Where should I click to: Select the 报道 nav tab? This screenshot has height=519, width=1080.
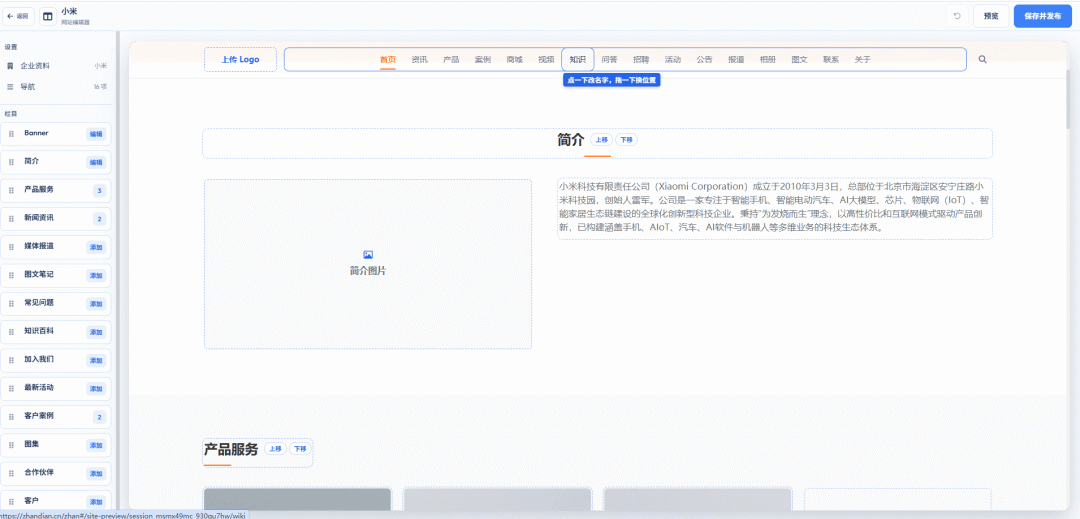pos(736,60)
